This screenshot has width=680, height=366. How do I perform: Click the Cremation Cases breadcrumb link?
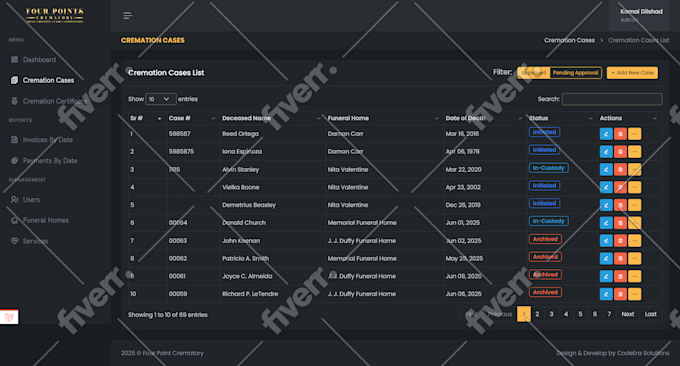click(569, 40)
